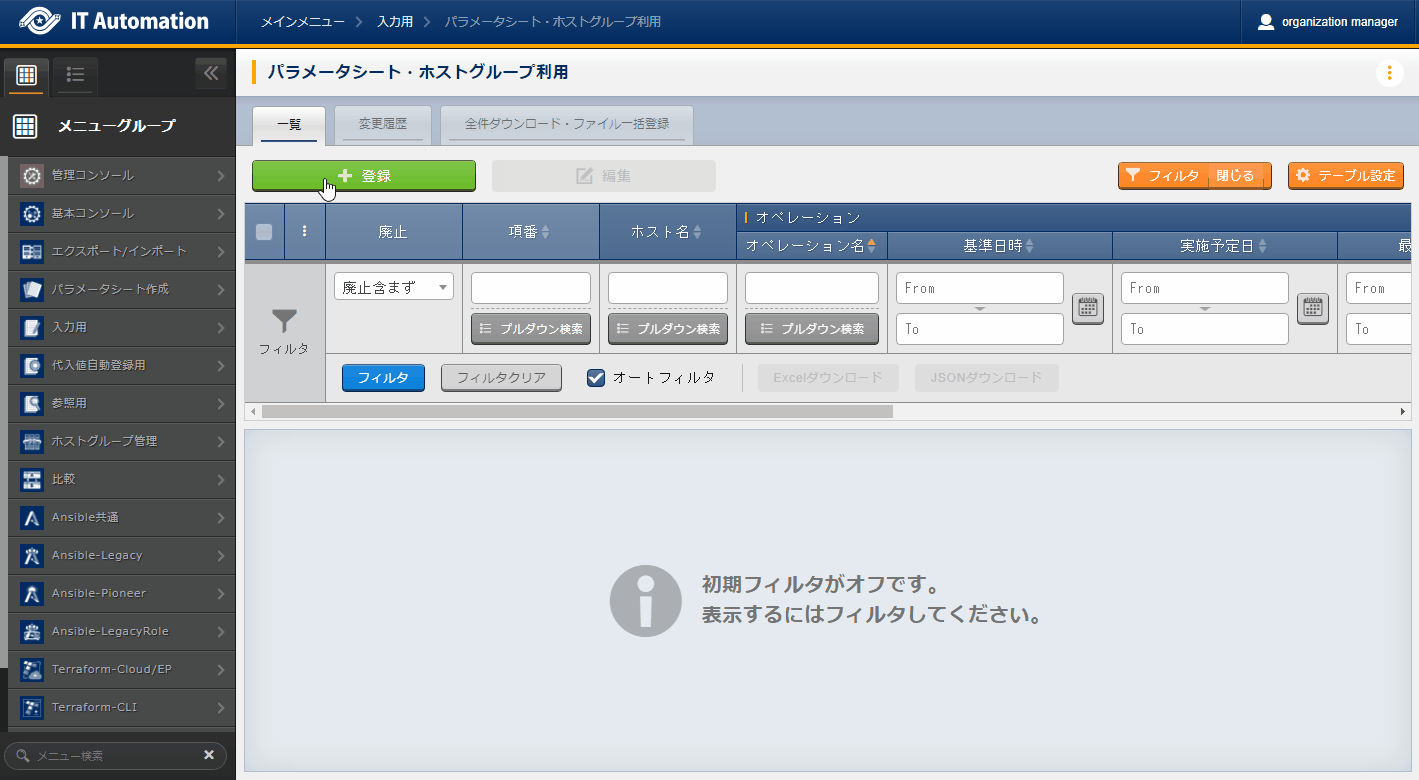Open the 廃止含まず dropdown
The image size is (1419, 780).
click(x=394, y=287)
